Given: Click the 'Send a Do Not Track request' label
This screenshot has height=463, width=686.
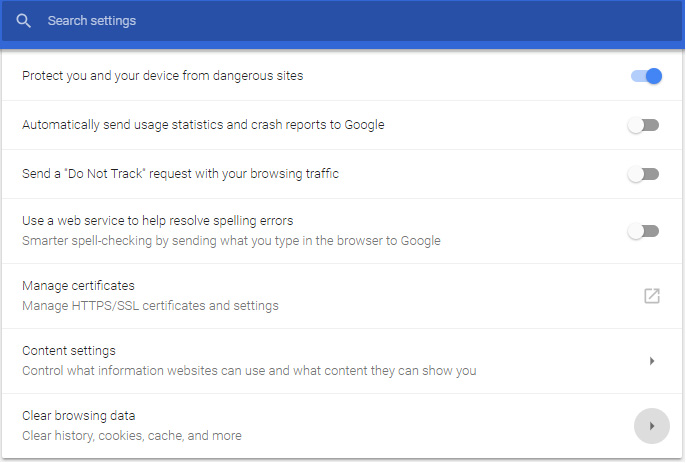Looking at the screenshot, I should coord(181,174).
